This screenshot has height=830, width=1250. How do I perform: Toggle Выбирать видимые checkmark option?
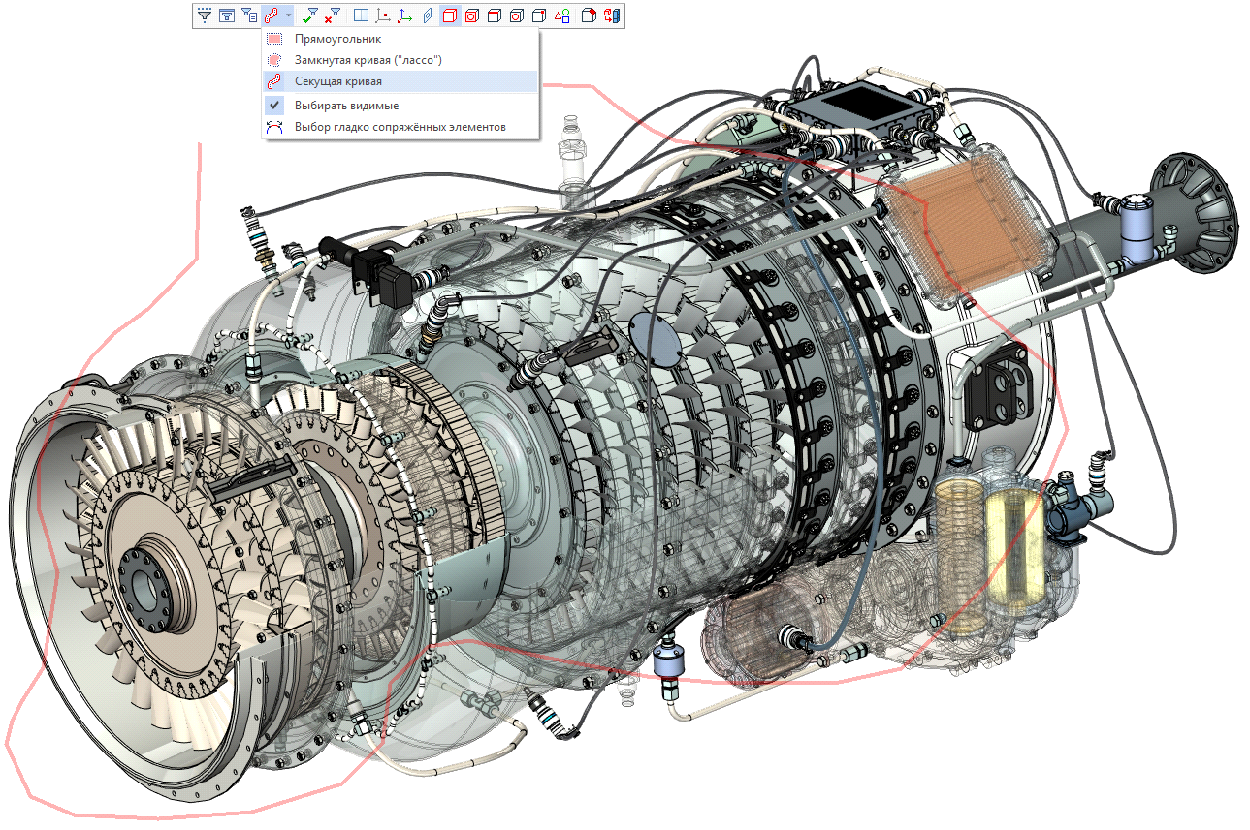click(x=401, y=105)
